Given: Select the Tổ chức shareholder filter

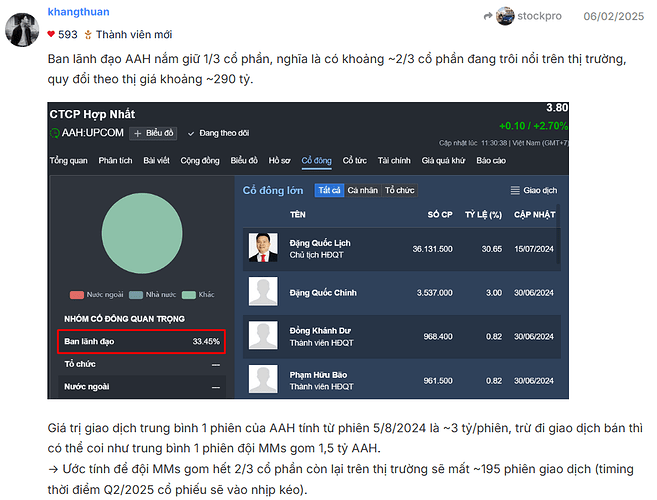Looking at the screenshot, I should click(399, 190).
